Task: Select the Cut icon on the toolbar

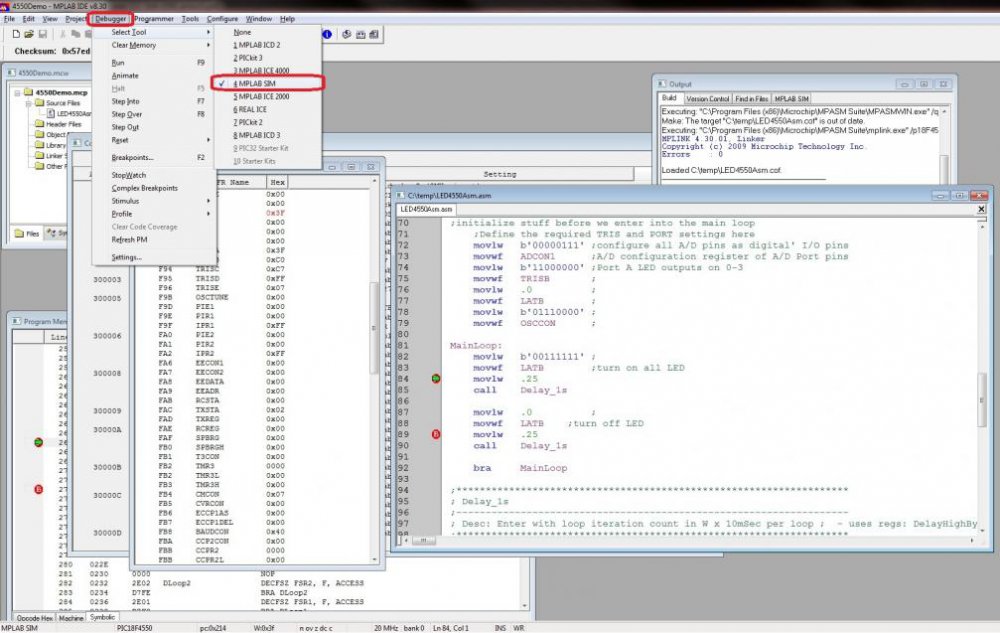Action: click(61, 33)
